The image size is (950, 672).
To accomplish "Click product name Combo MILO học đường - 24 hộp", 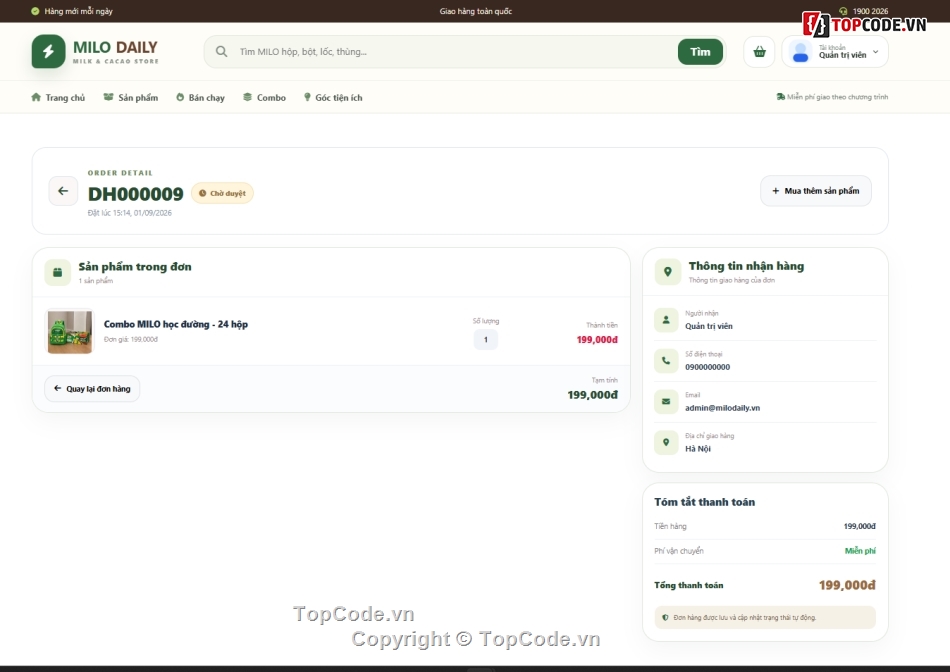I will click(176, 324).
